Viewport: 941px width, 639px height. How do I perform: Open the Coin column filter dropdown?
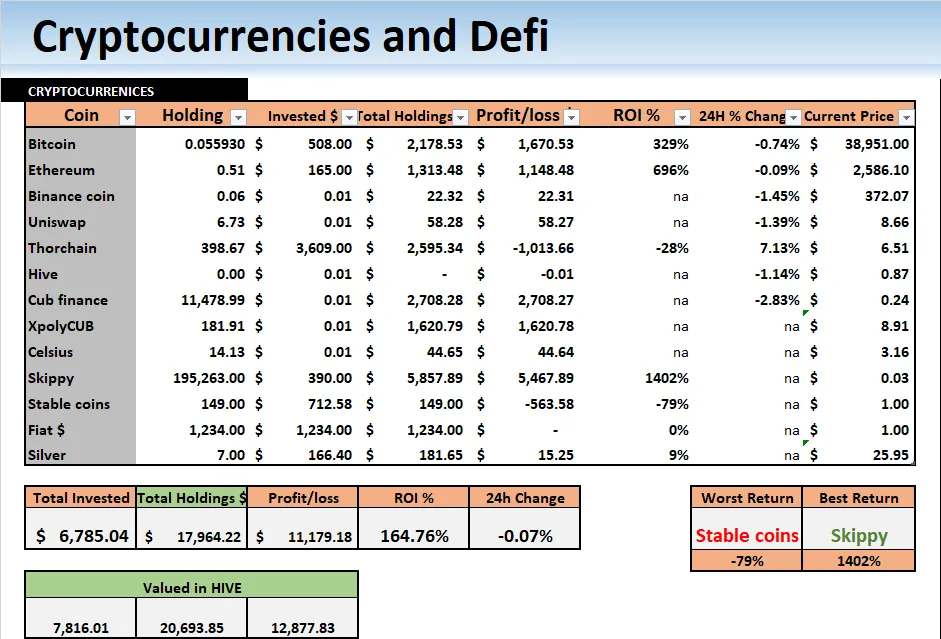(x=127, y=118)
